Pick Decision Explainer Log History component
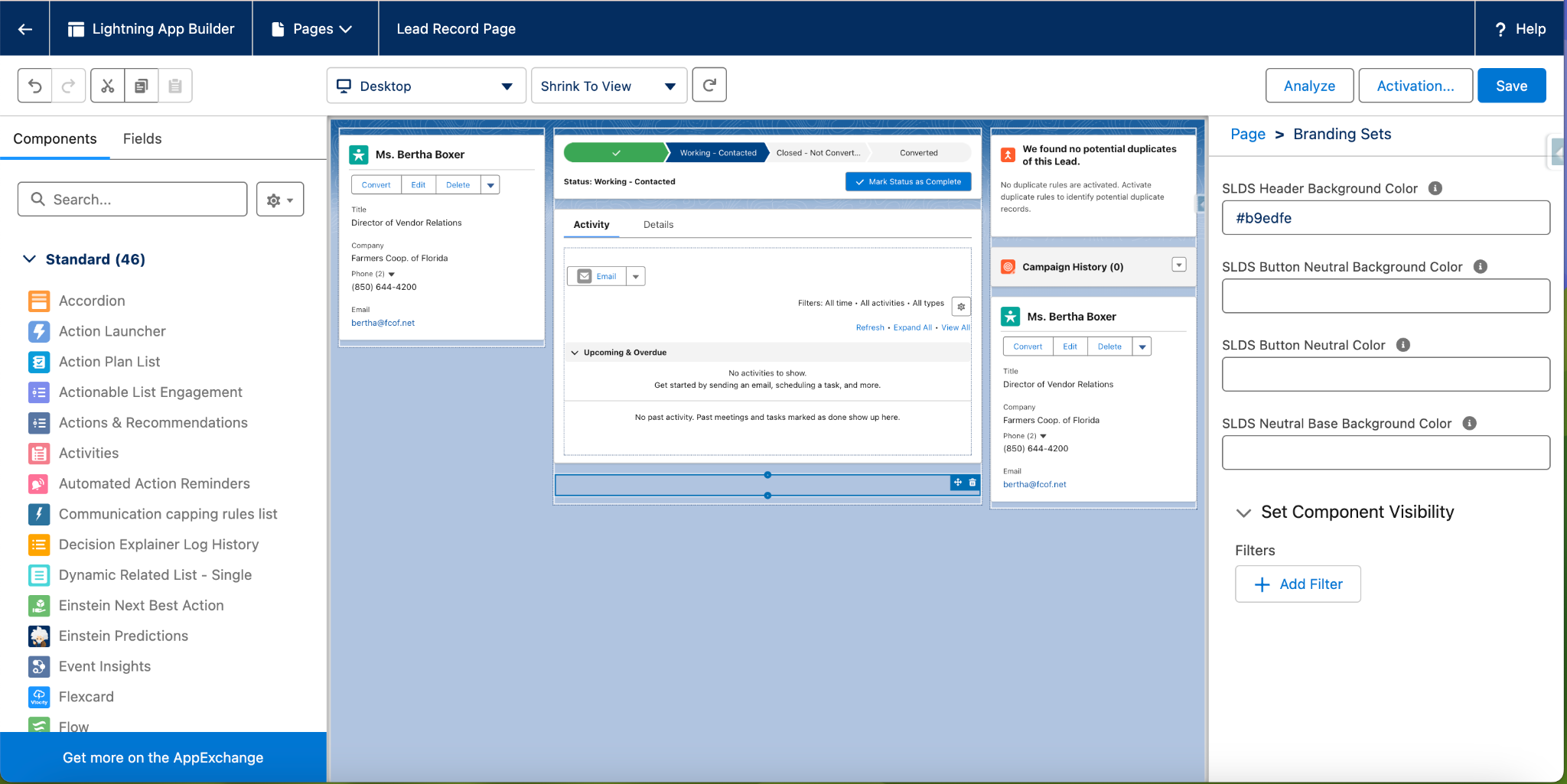The height and width of the screenshot is (784, 1567). 158,545
